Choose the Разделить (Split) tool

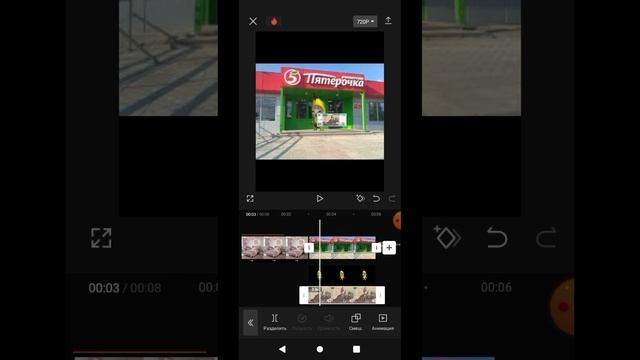tap(275, 322)
